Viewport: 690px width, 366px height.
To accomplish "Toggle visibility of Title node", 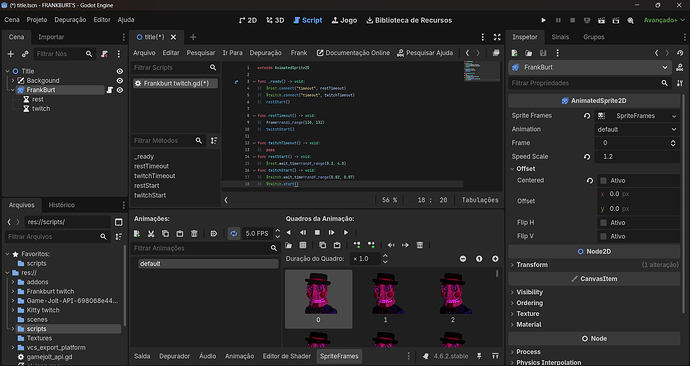I will coord(120,71).
